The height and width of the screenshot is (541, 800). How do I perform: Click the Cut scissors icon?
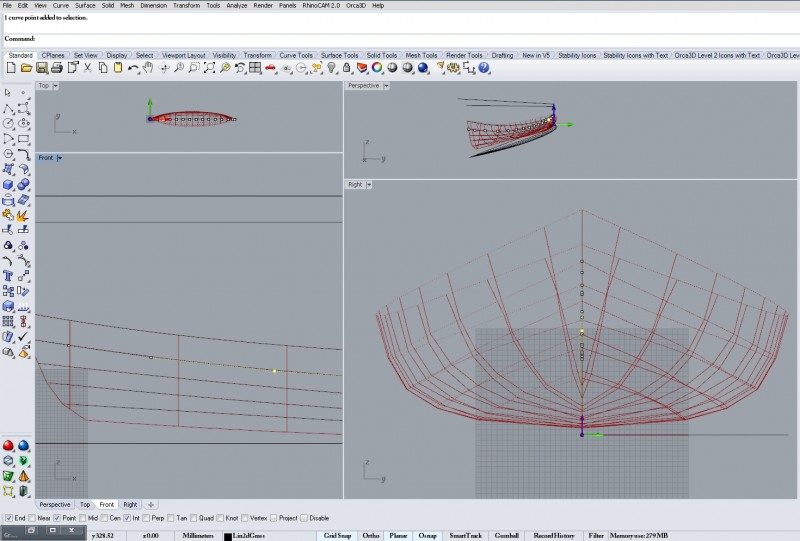(88, 68)
